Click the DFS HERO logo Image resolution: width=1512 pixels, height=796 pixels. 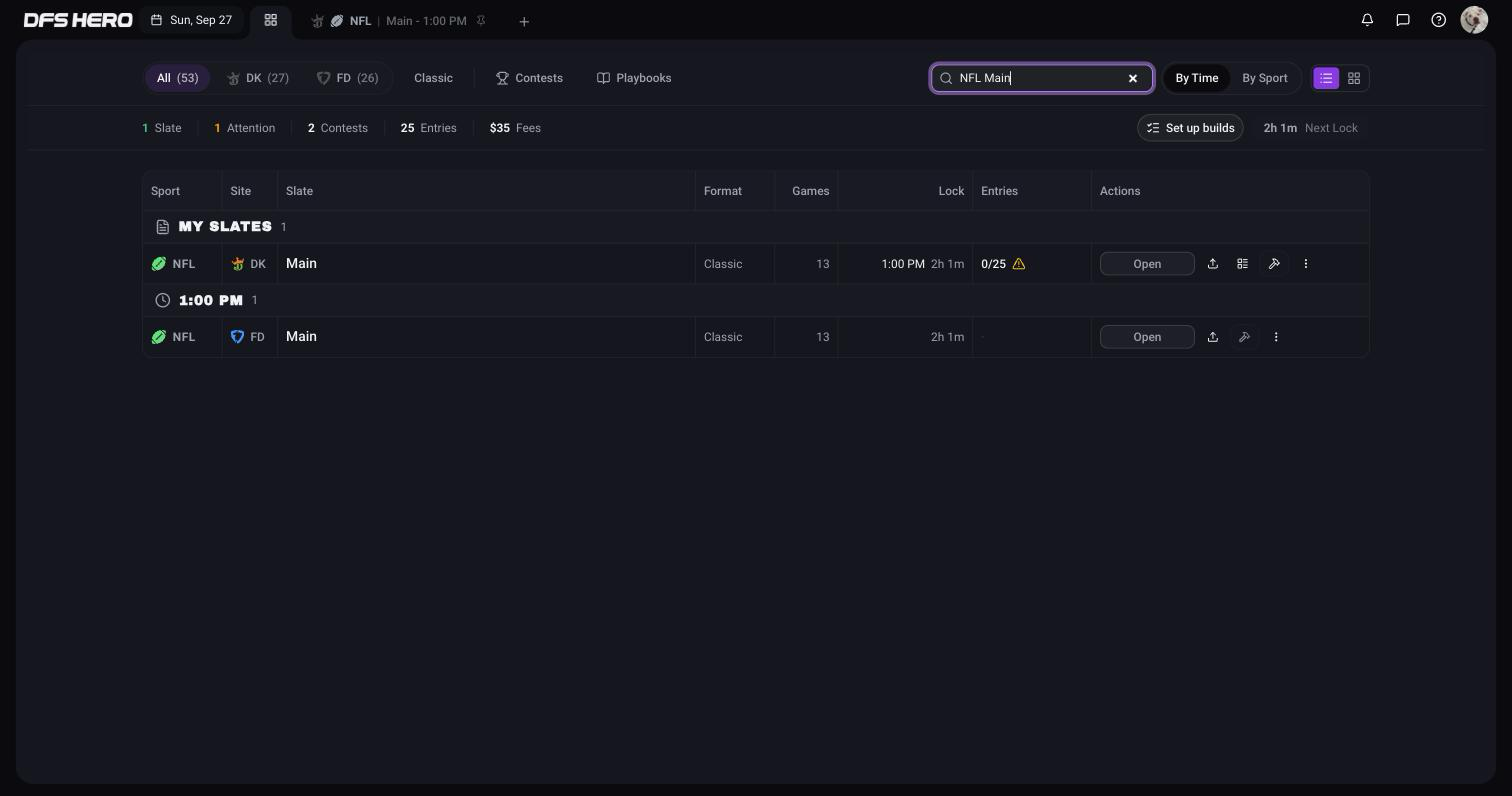point(78,20)
